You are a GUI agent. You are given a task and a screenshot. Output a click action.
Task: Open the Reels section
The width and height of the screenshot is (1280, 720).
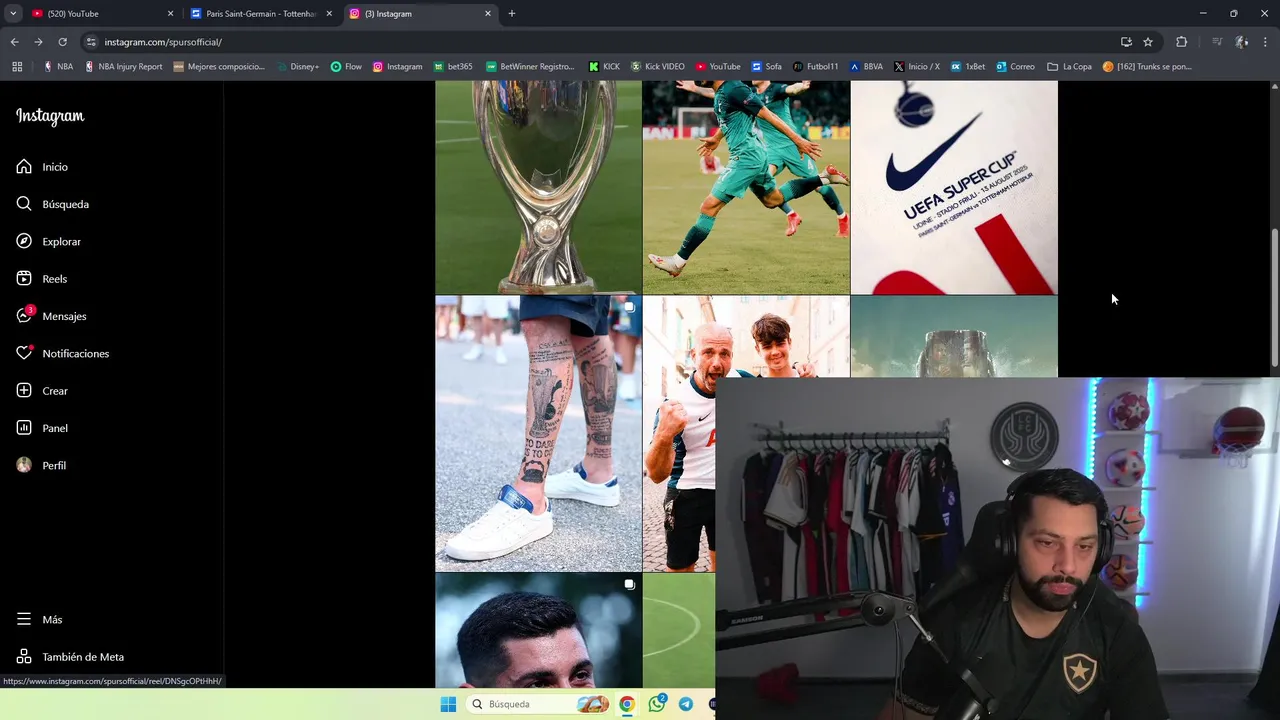(42, 279)
